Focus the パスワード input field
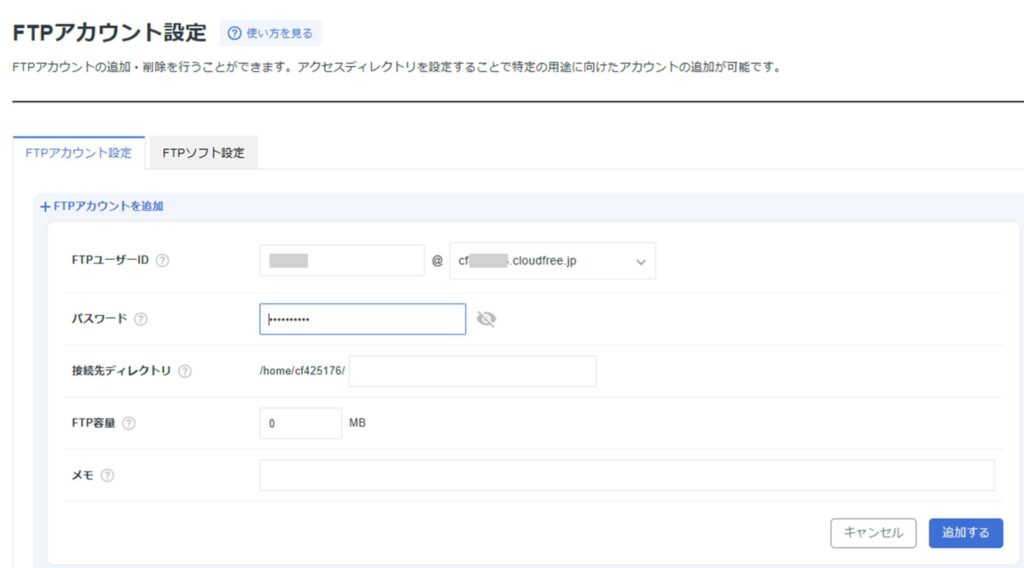The image size is (1024, 568). tap(362, 319)
